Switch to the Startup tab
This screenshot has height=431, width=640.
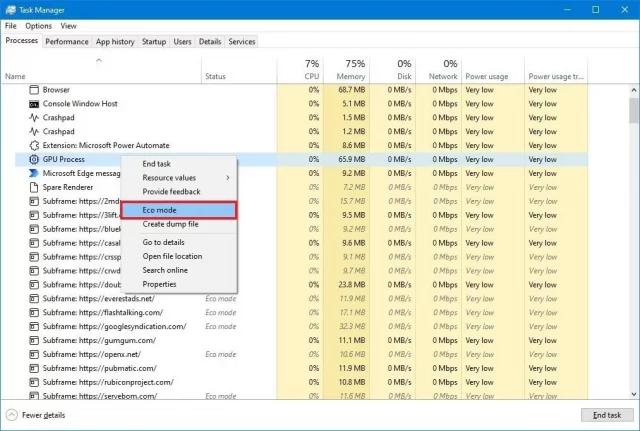(154, 42)
